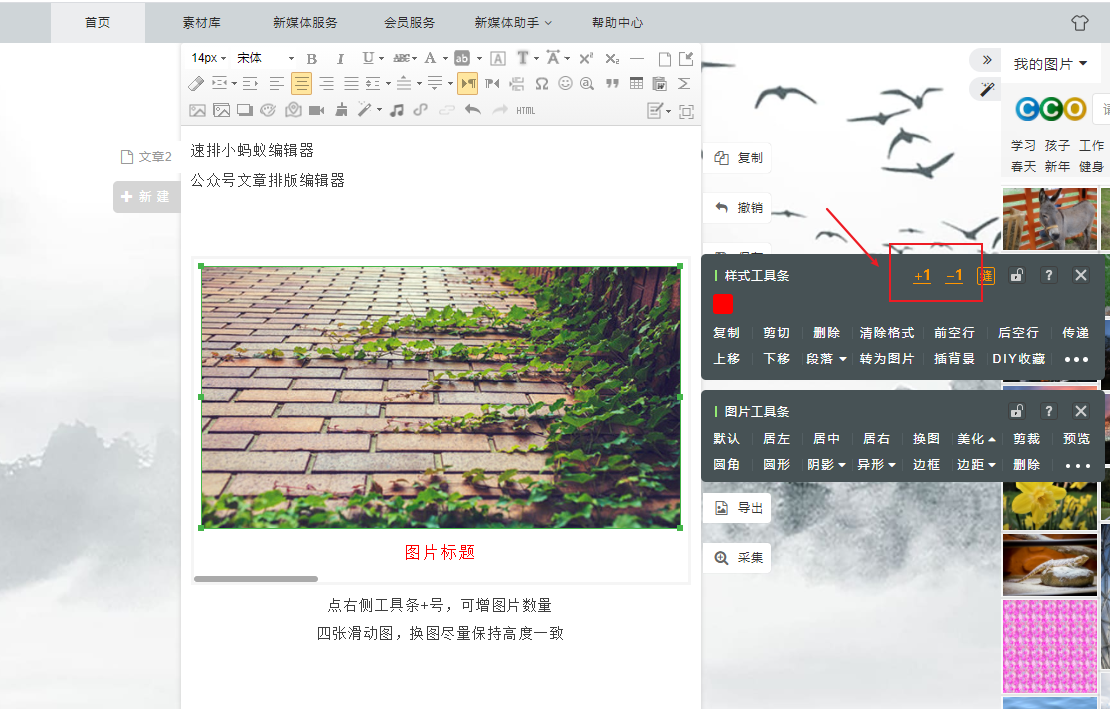
Task: Open help for 图片工具条
Action: (1048, 411)
